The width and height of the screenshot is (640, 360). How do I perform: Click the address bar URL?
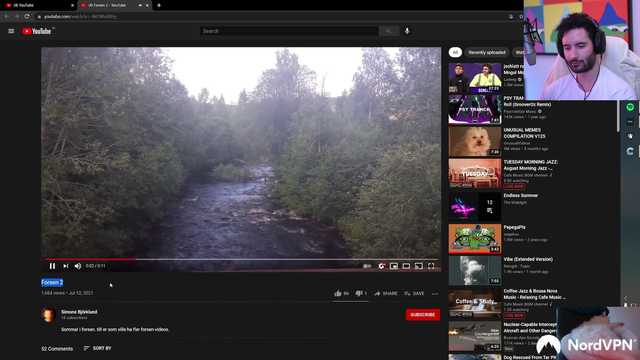[x=80, y=16]
